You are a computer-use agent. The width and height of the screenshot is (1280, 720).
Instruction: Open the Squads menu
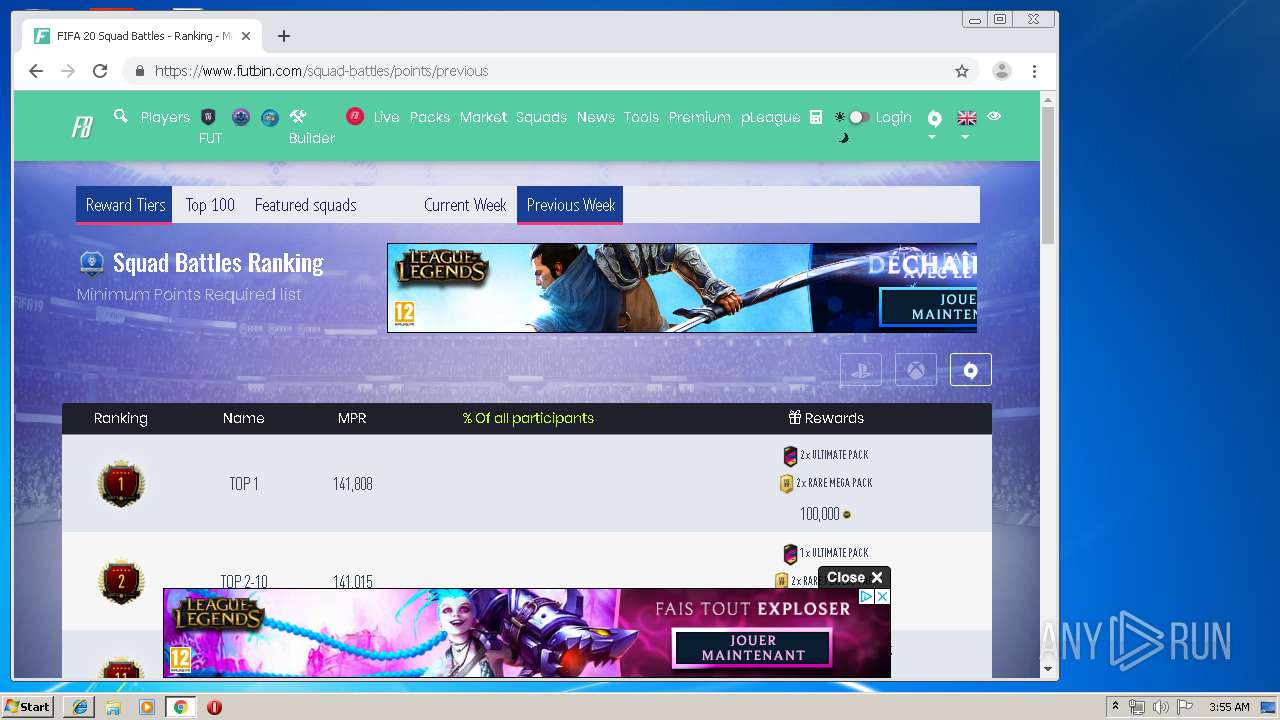(x=541, y=117)
